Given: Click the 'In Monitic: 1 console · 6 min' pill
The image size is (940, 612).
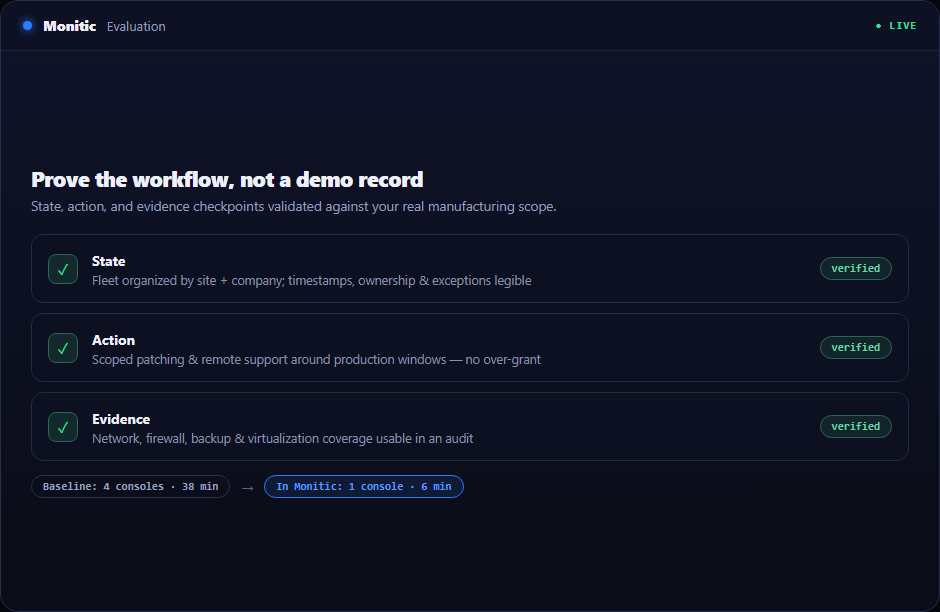Looking at the screenshot, I should pos(364,487).
